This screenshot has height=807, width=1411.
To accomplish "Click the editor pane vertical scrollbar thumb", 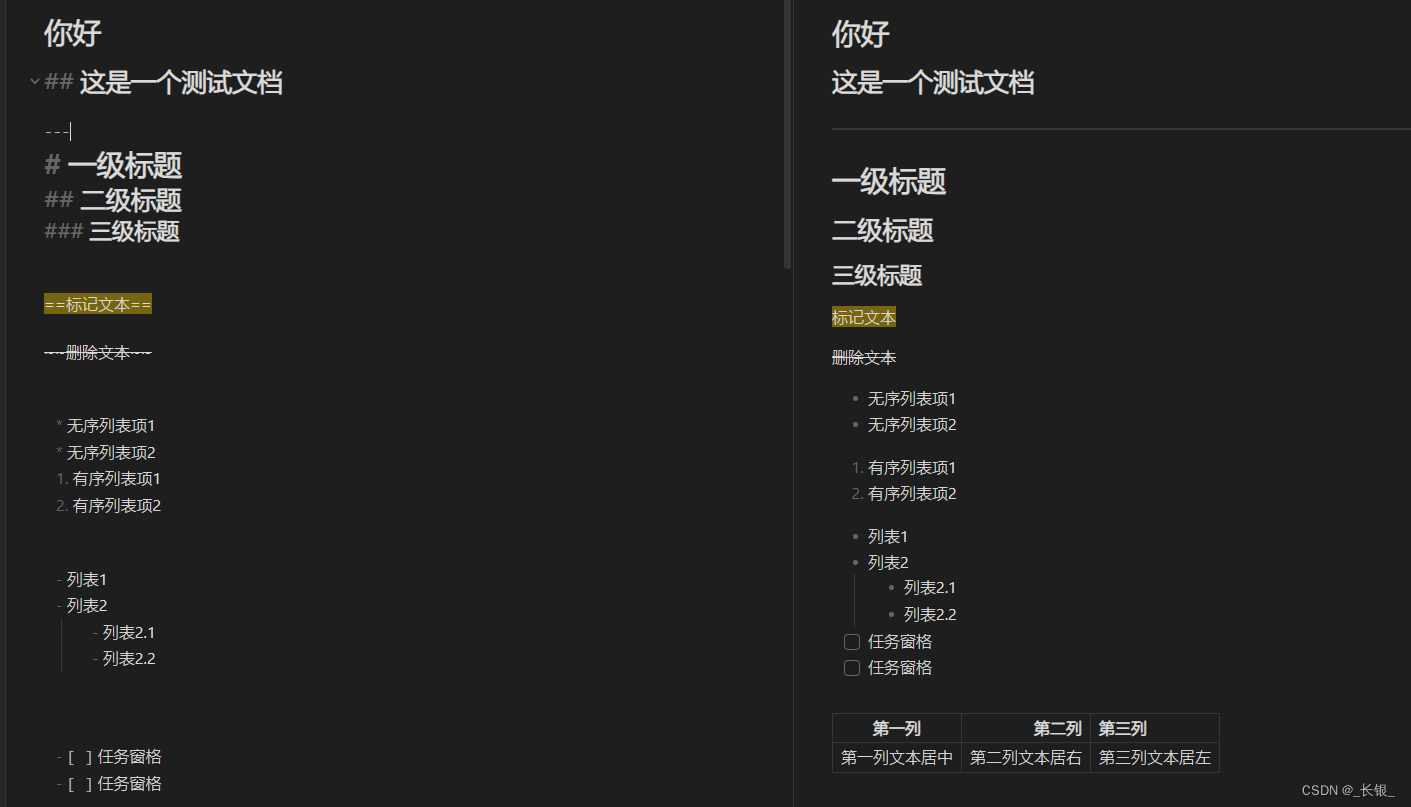I will click(788, 135).
